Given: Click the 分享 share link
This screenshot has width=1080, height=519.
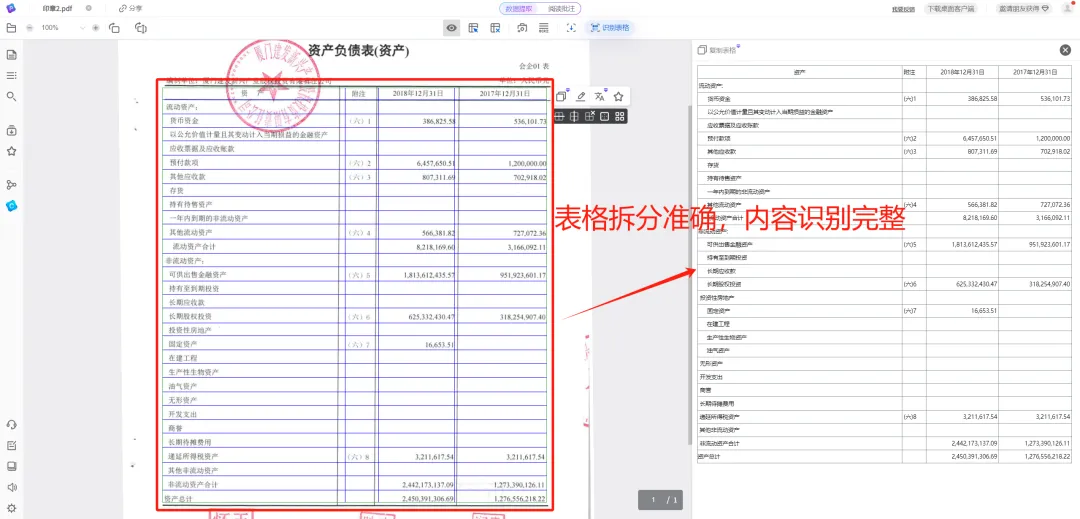Looking at the screenshot, I should coord(130,8).
